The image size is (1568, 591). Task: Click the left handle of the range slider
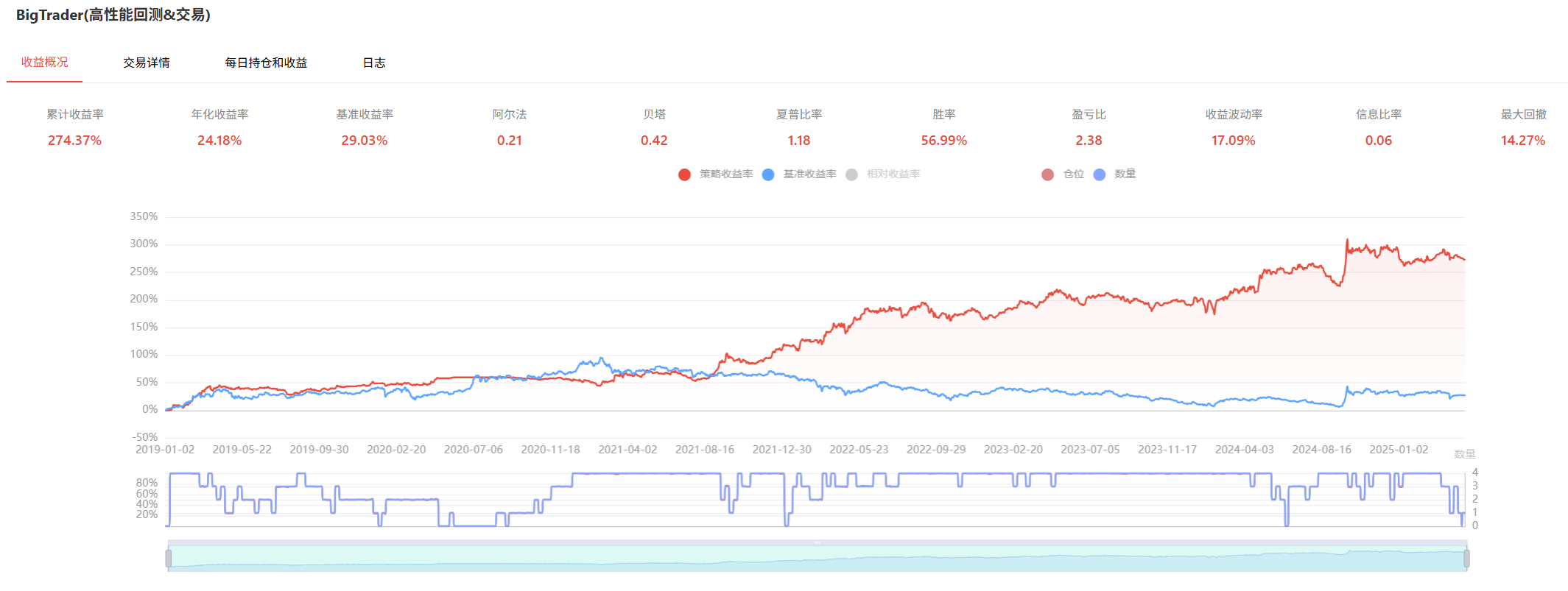pos(169,559)
